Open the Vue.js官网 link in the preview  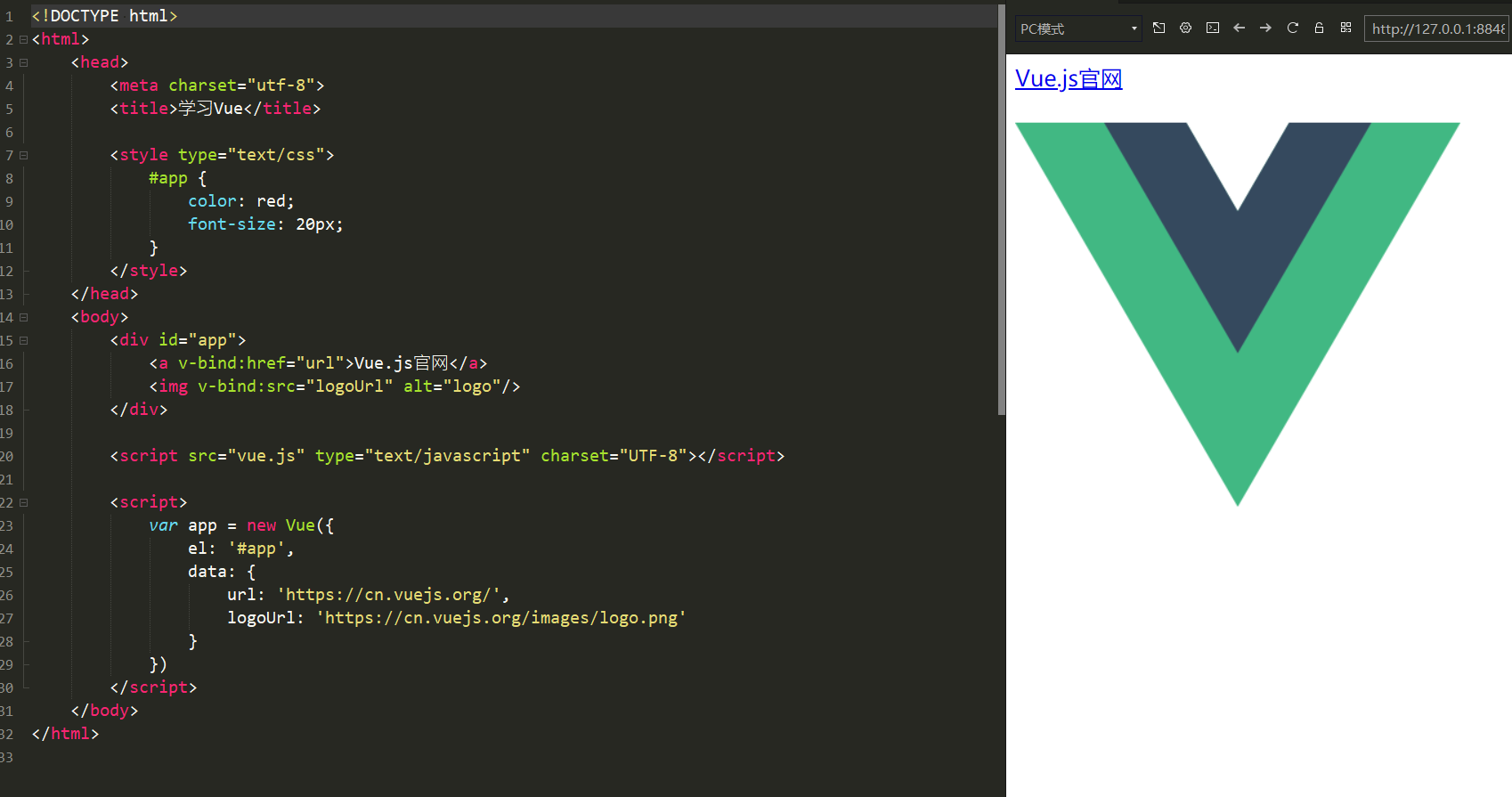[1069, 79]
